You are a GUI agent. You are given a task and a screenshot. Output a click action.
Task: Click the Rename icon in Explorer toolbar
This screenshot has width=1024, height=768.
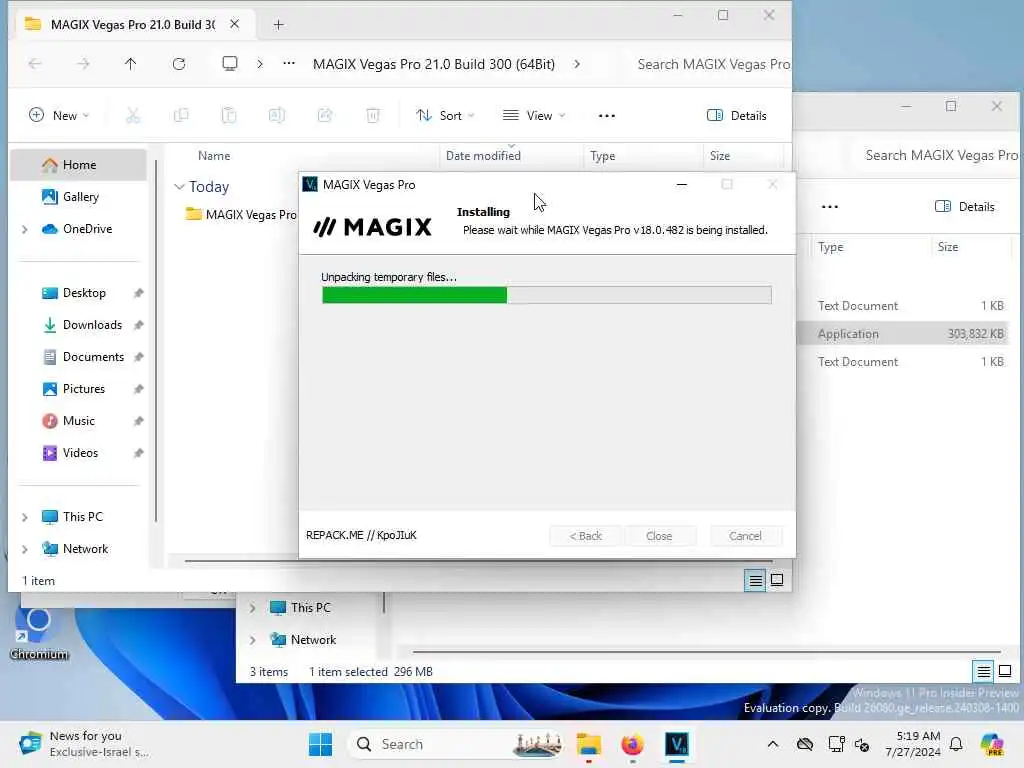(277, 116)
